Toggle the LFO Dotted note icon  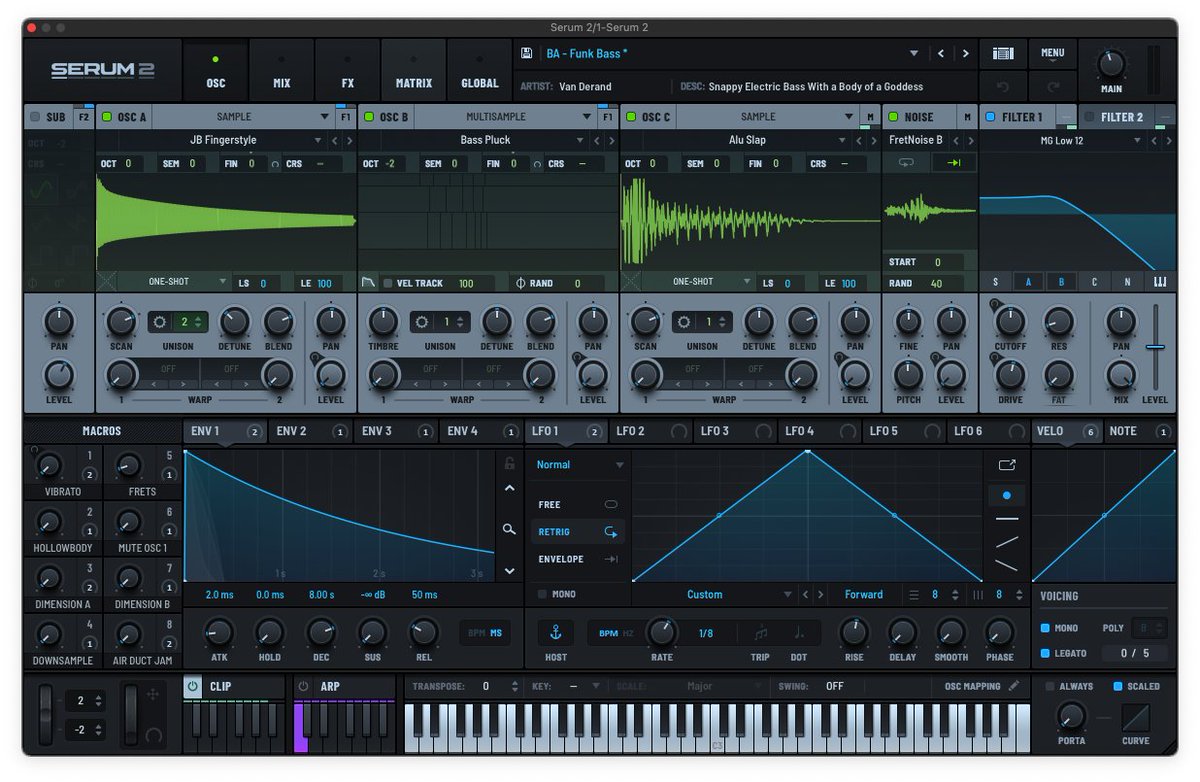click(799, 632)
